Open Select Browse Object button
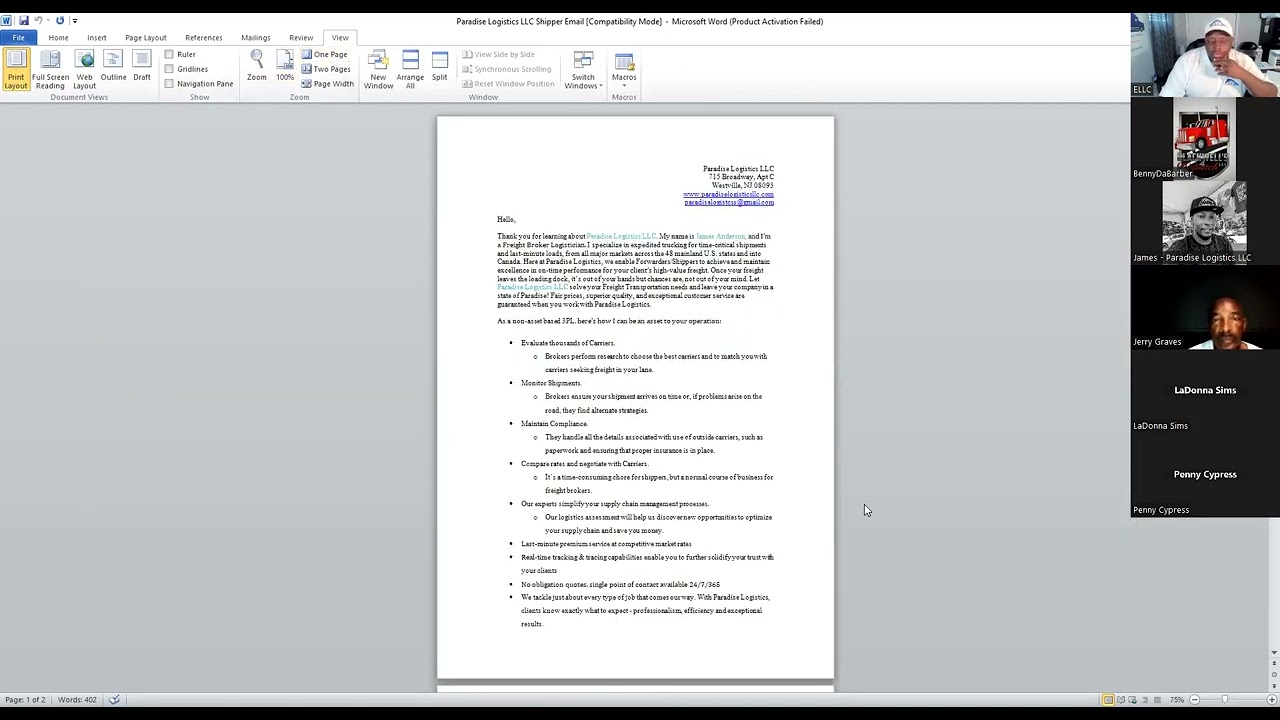 pos(1273,675)
